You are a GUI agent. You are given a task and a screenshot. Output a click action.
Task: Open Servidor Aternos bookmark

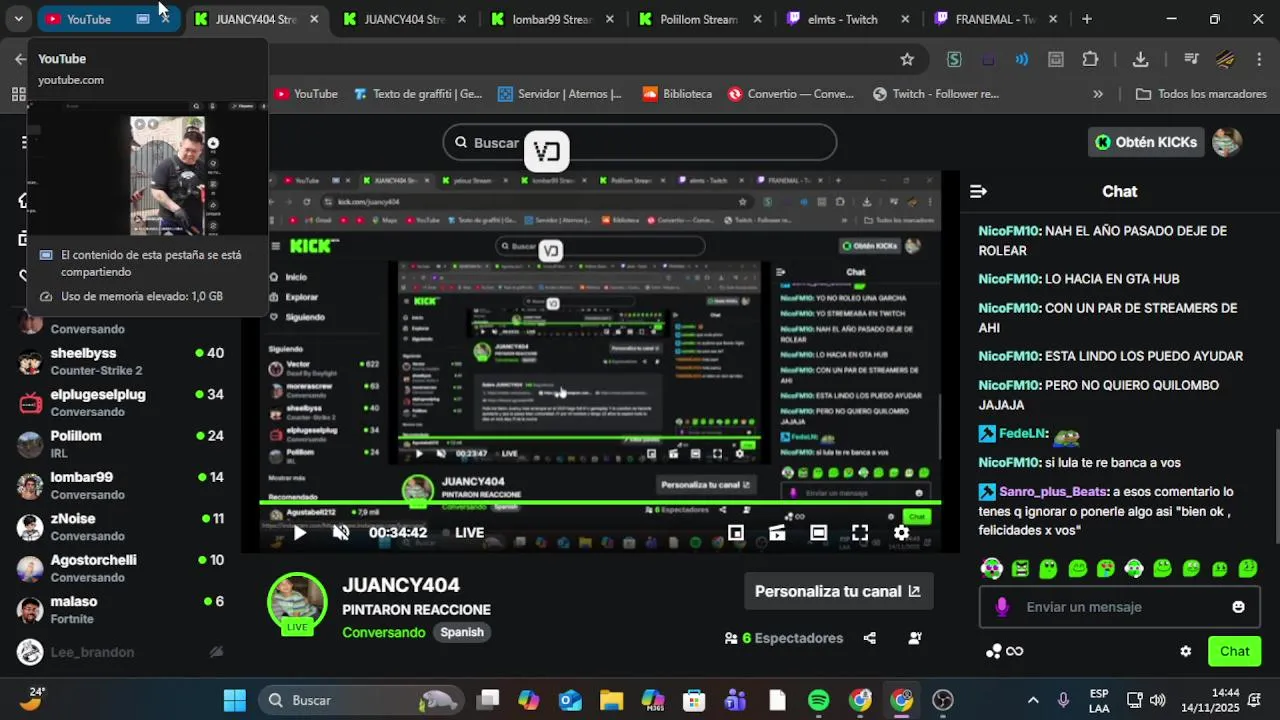560,94
